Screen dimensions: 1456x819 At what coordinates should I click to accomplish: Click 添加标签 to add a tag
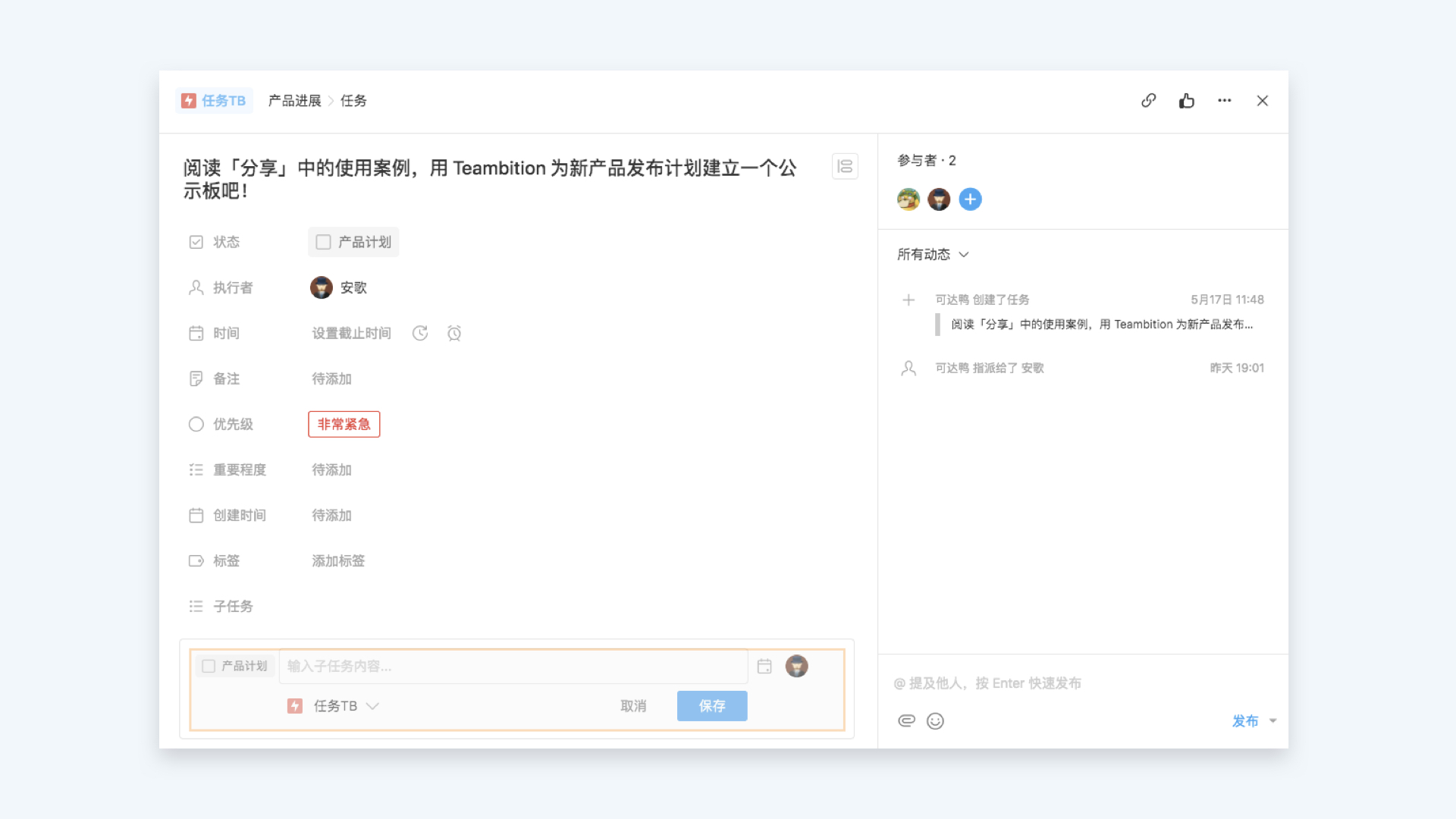[338, 560]
